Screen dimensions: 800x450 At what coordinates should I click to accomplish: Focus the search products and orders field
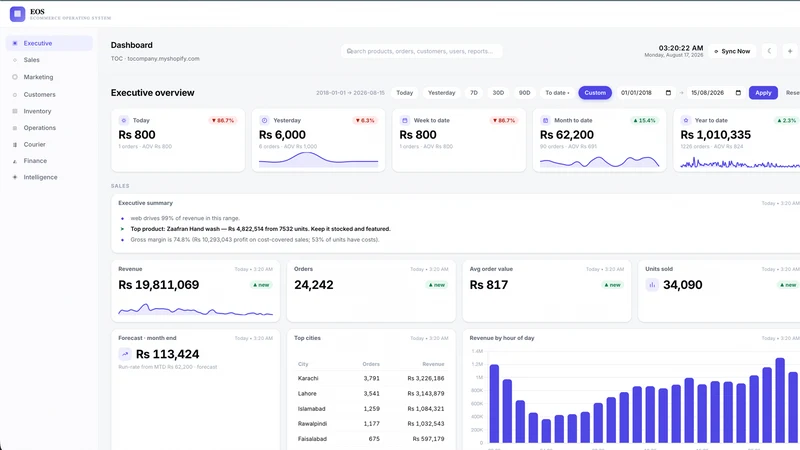point(421,51)
